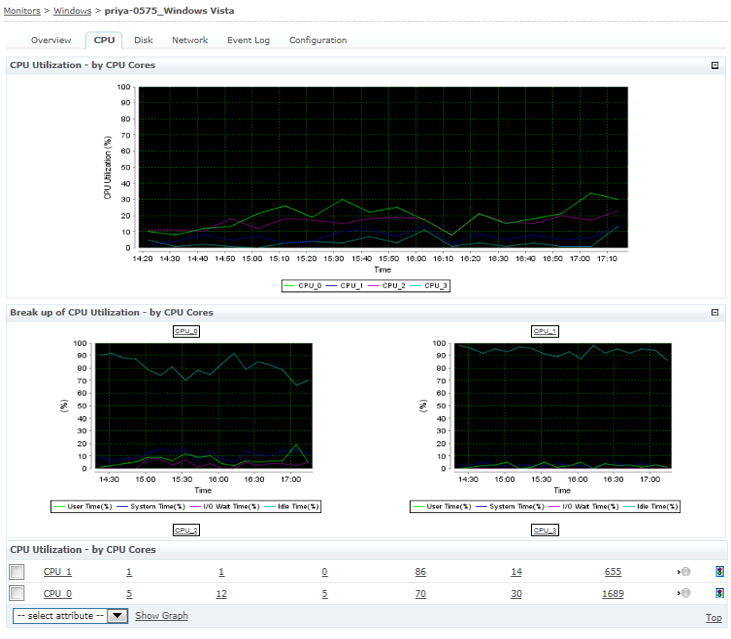Click the Show Graph link

coord(161,616)
